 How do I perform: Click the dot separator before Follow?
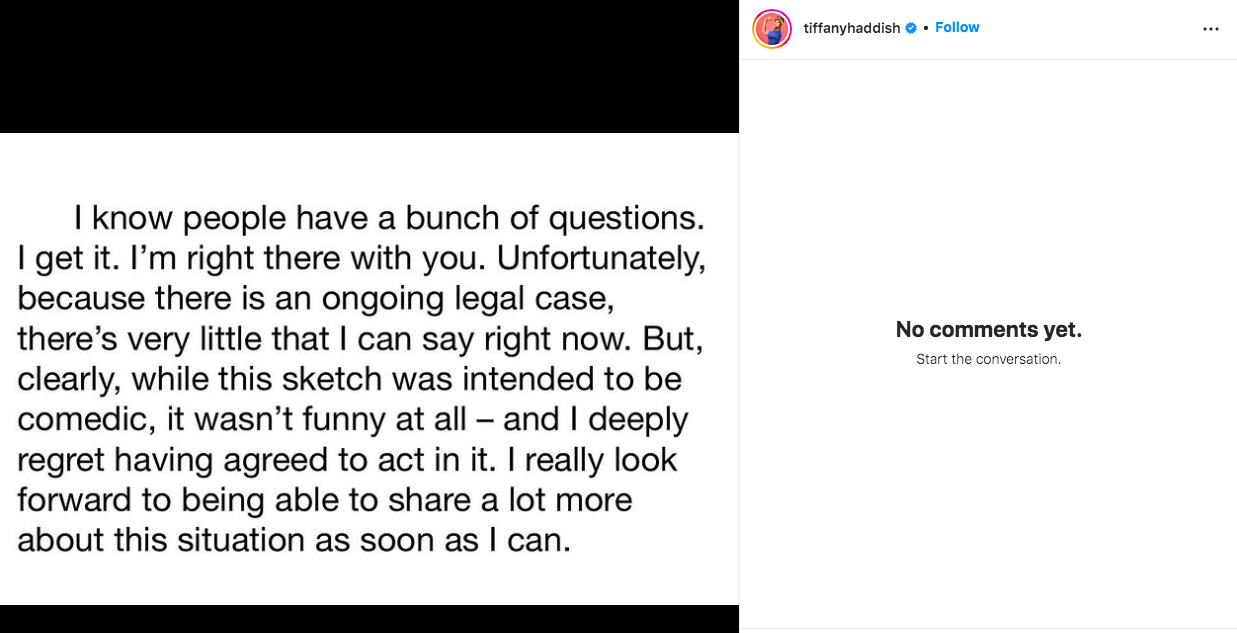pyautogui.click(x=926, y=28)
